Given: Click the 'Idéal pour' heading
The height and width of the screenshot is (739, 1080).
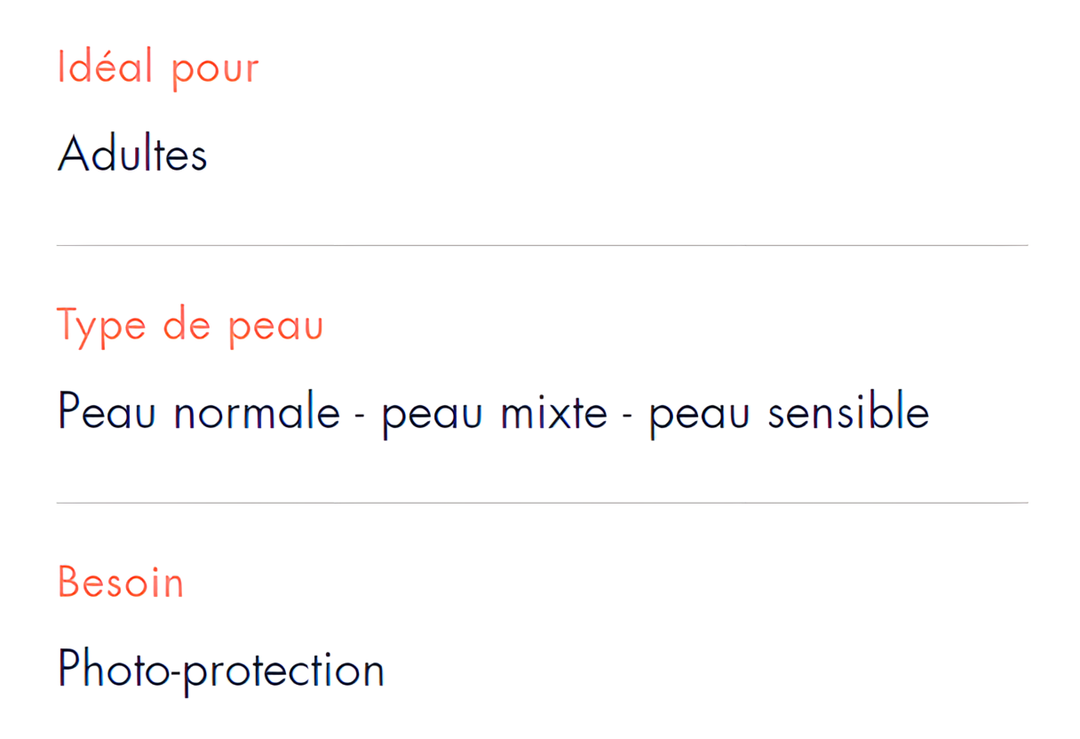Looking at the screenshot, I should click(x=158, y=69).
